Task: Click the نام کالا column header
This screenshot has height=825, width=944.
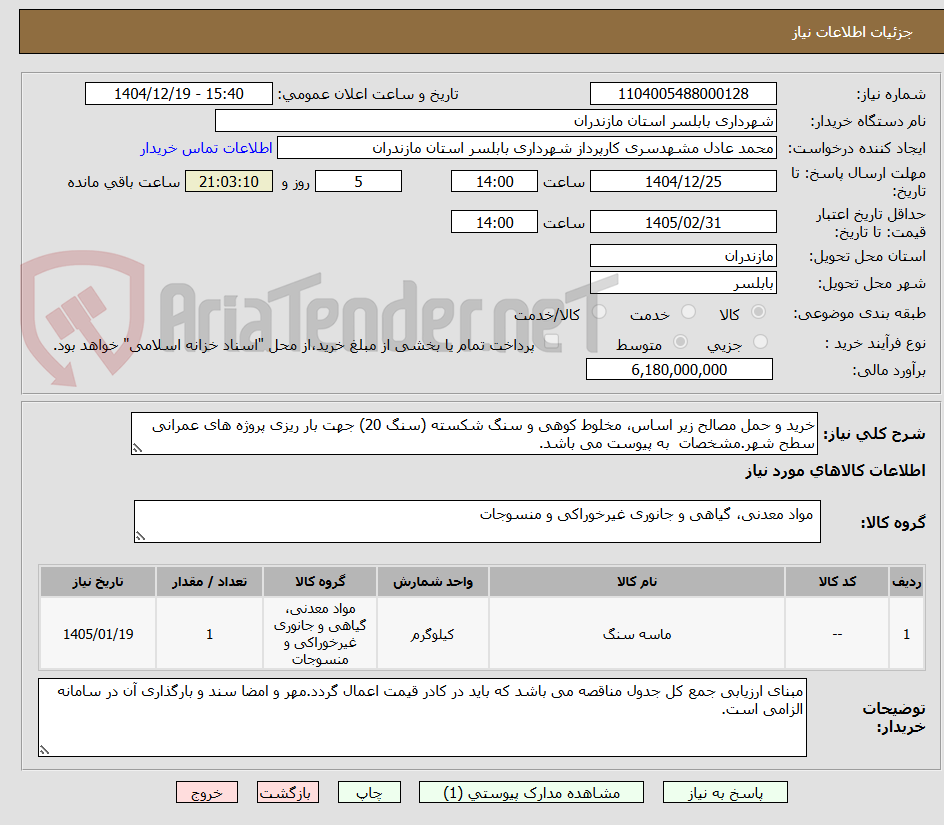Action: pos(637,582)
